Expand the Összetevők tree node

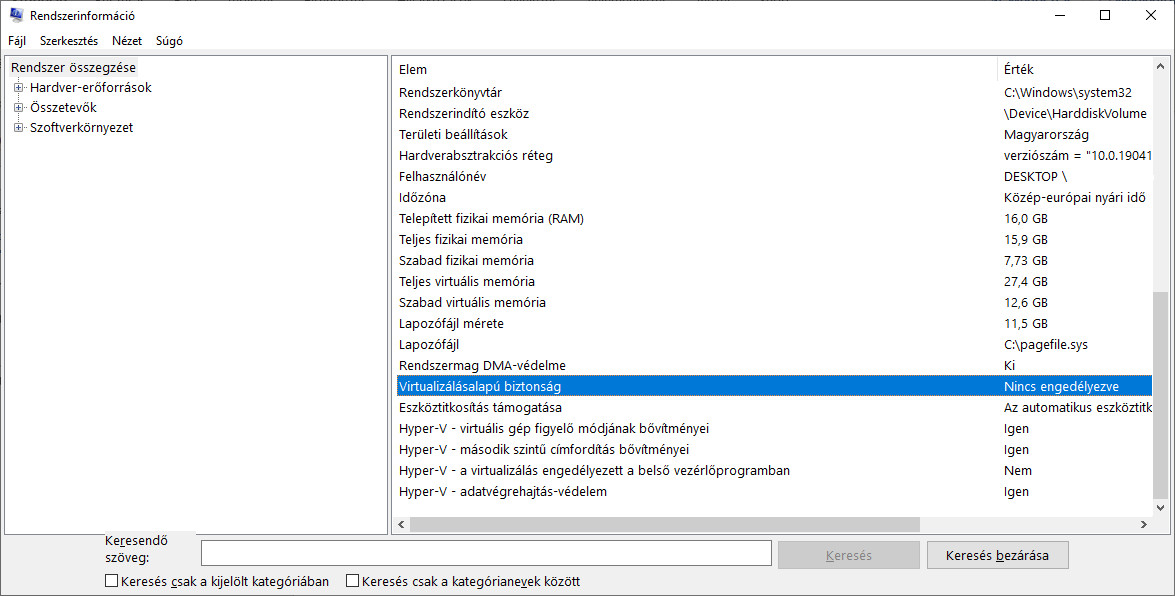19,108
